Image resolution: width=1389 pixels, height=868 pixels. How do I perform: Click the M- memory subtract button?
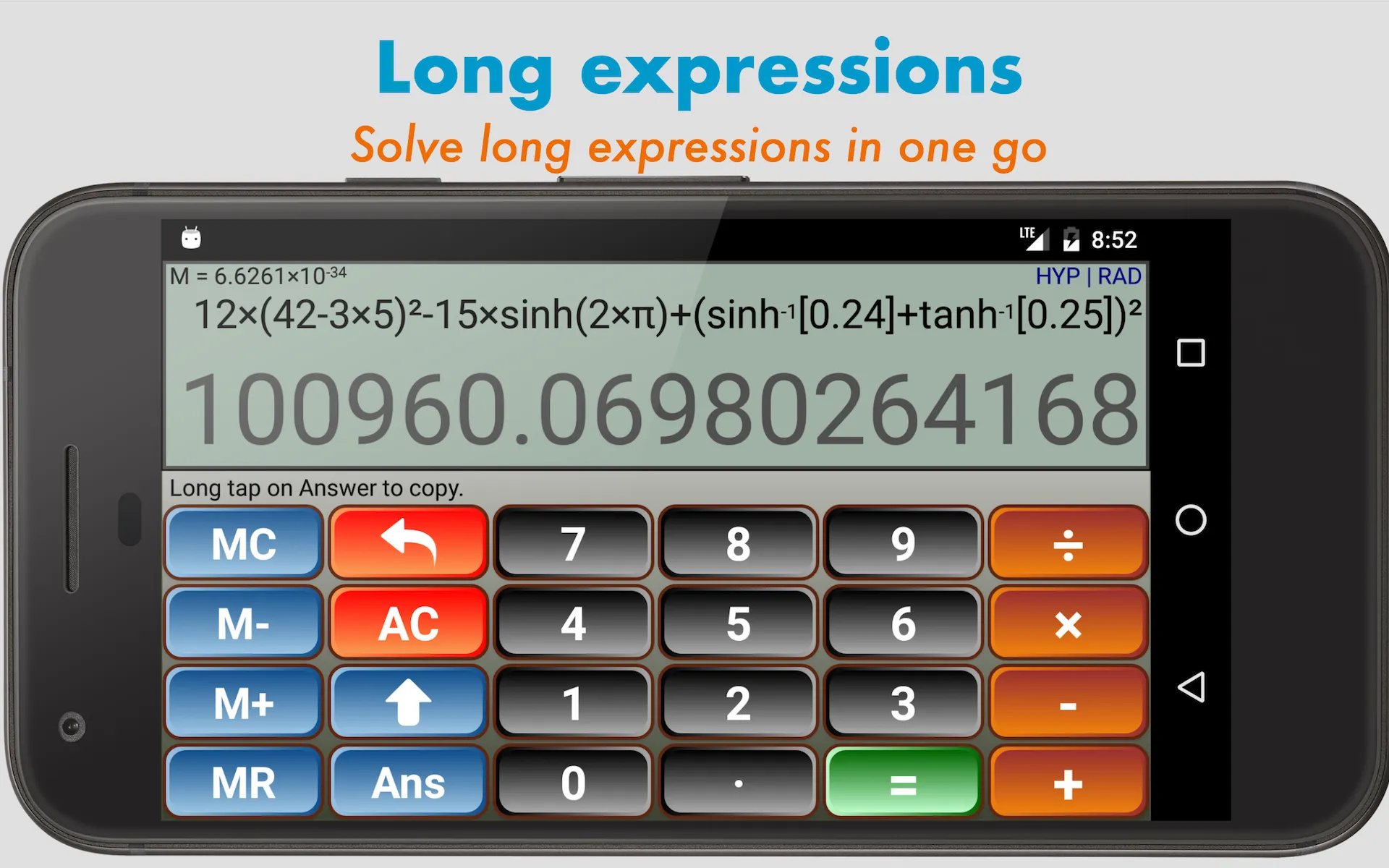(243, 623)
